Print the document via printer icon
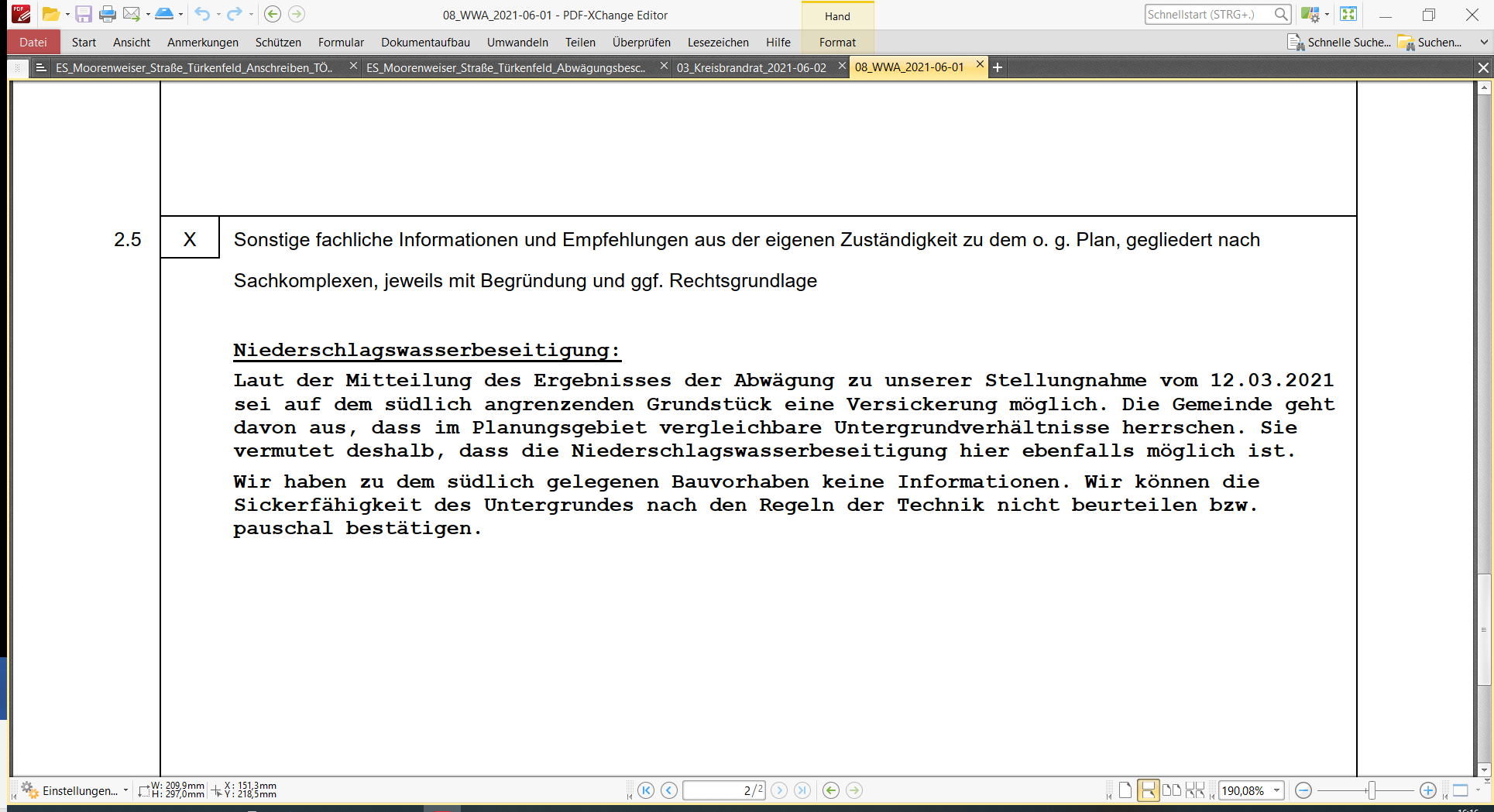 tap(108, 14)
